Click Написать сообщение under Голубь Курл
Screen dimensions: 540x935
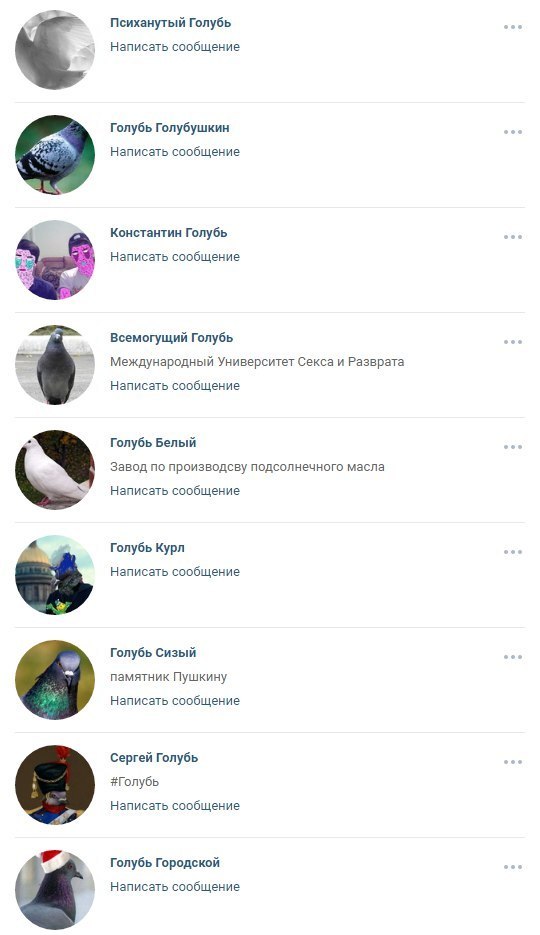pos(175,572)
